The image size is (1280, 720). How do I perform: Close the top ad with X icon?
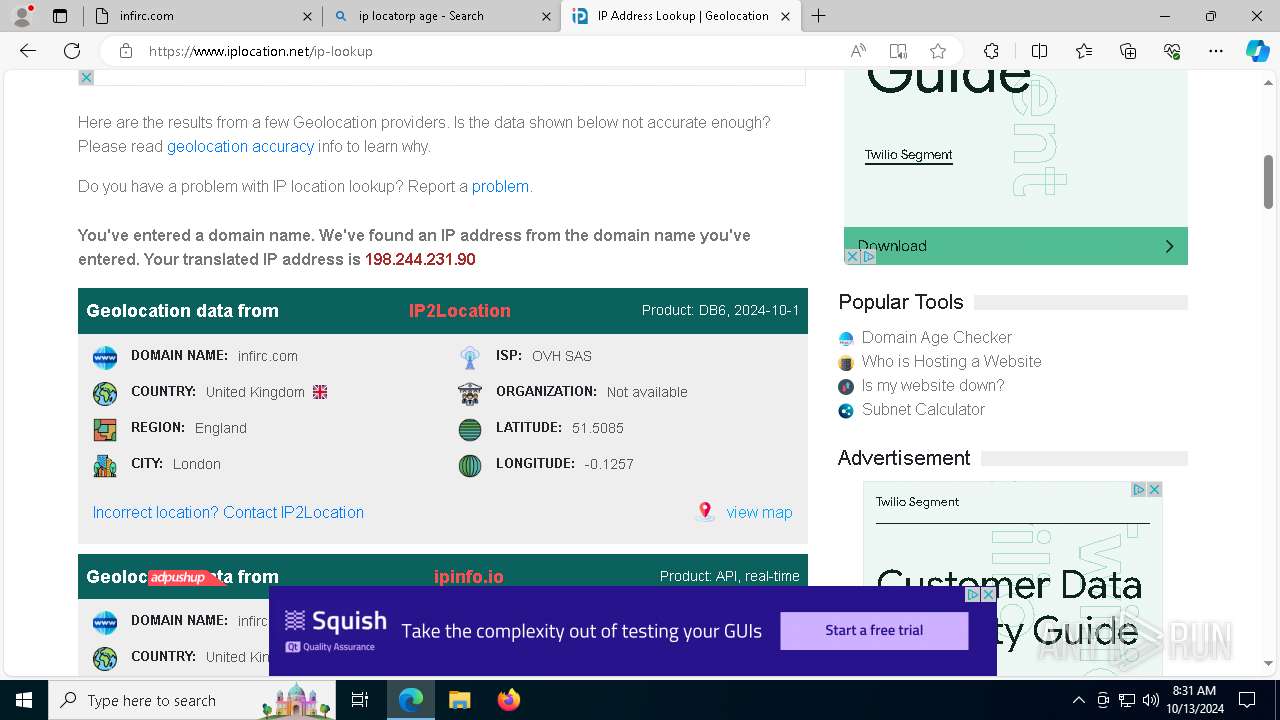[86, 78]
